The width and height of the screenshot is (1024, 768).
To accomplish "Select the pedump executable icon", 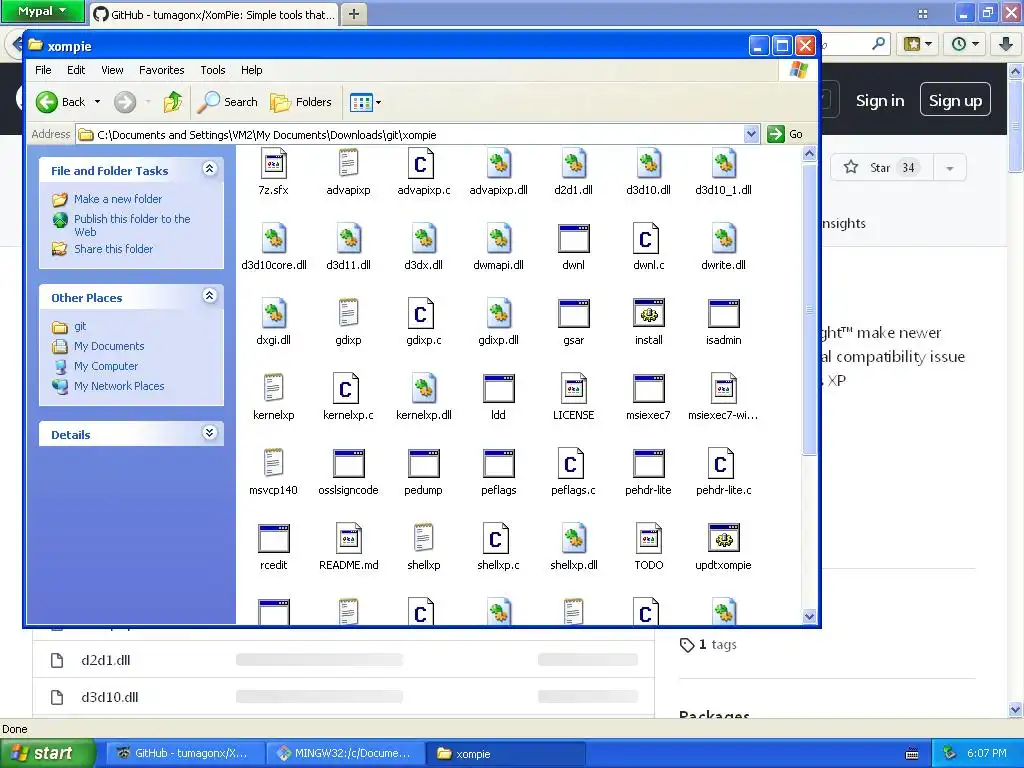I will (x=423, y=464).
